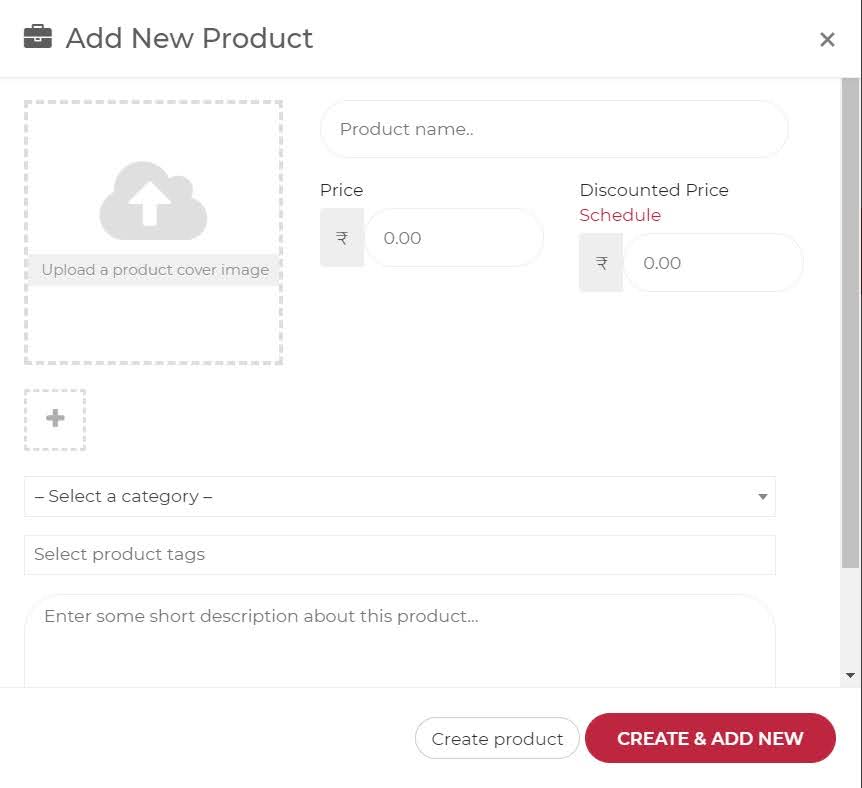
Task: Click the rupee symbol beside Price
Action: pos(342,238)
